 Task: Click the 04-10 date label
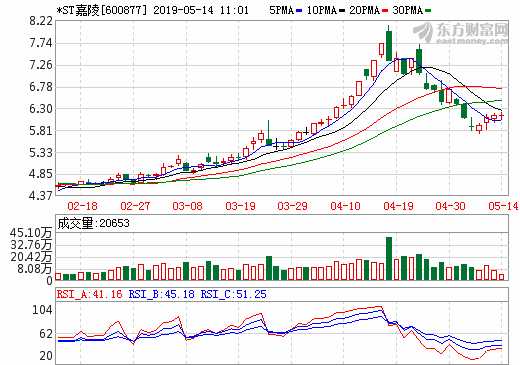tap(345, 206)
